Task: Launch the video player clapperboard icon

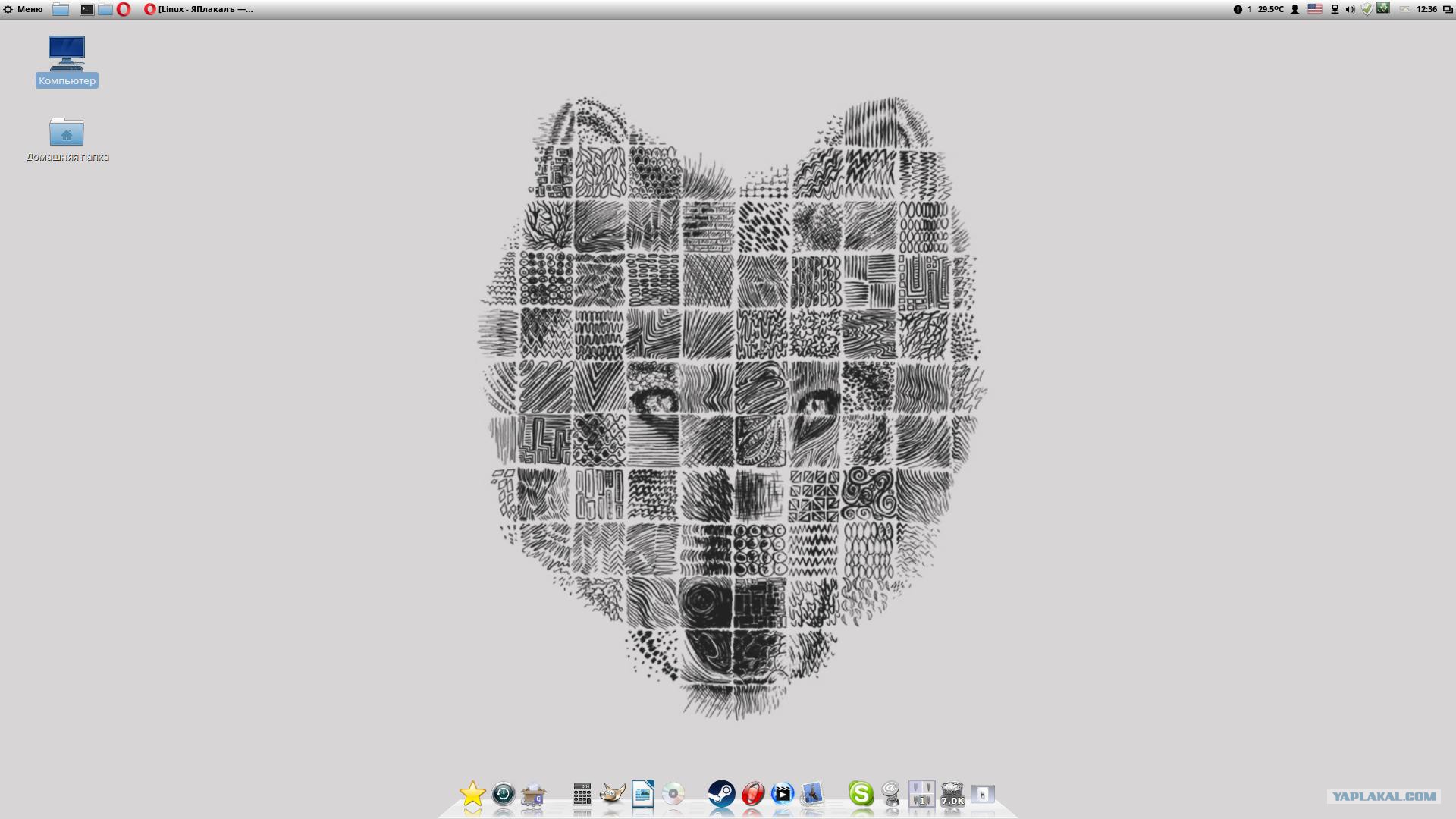Action: pos(783,794)
